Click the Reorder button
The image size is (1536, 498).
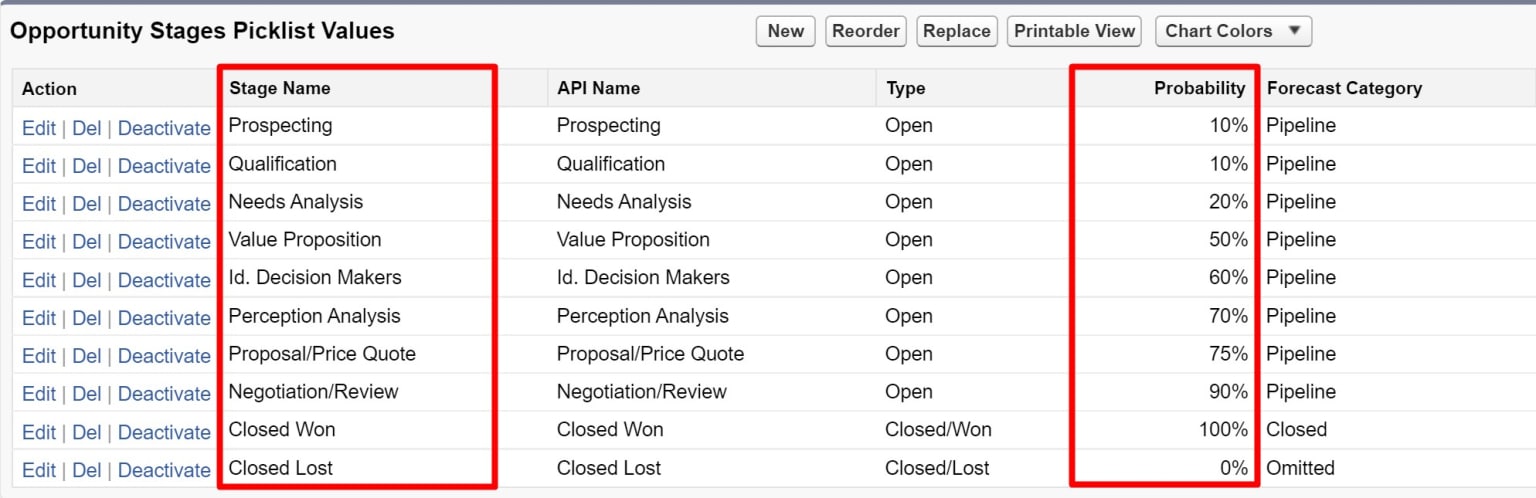[866, 31]
